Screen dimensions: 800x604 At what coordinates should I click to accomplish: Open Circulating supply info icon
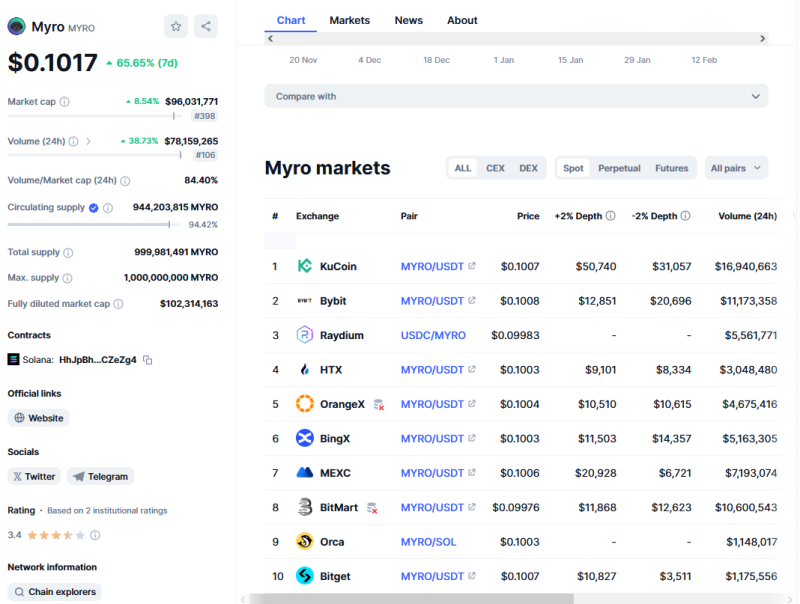(108, 208)
